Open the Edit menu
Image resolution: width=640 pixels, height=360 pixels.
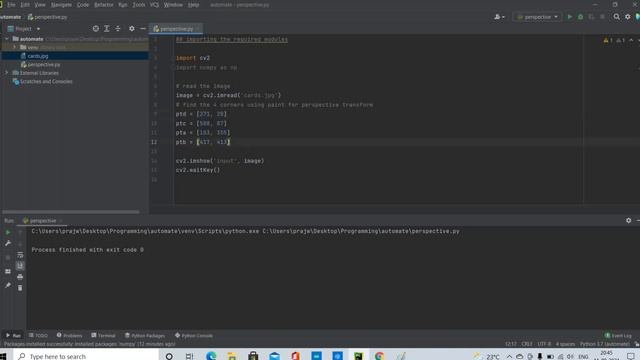tap(25, 5)
